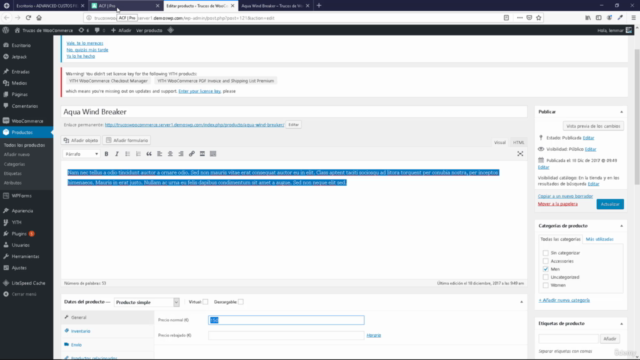Click Añadir nueva categoría link
The image size is (640, 360).
[x=564, y=300]
